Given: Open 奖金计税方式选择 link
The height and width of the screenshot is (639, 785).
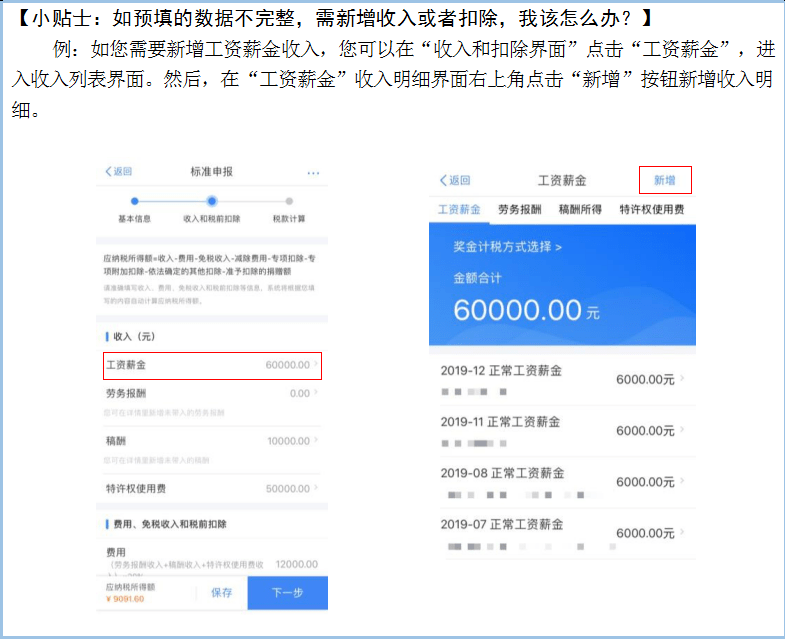Looking at the screenshot, I should click(507, 246).
